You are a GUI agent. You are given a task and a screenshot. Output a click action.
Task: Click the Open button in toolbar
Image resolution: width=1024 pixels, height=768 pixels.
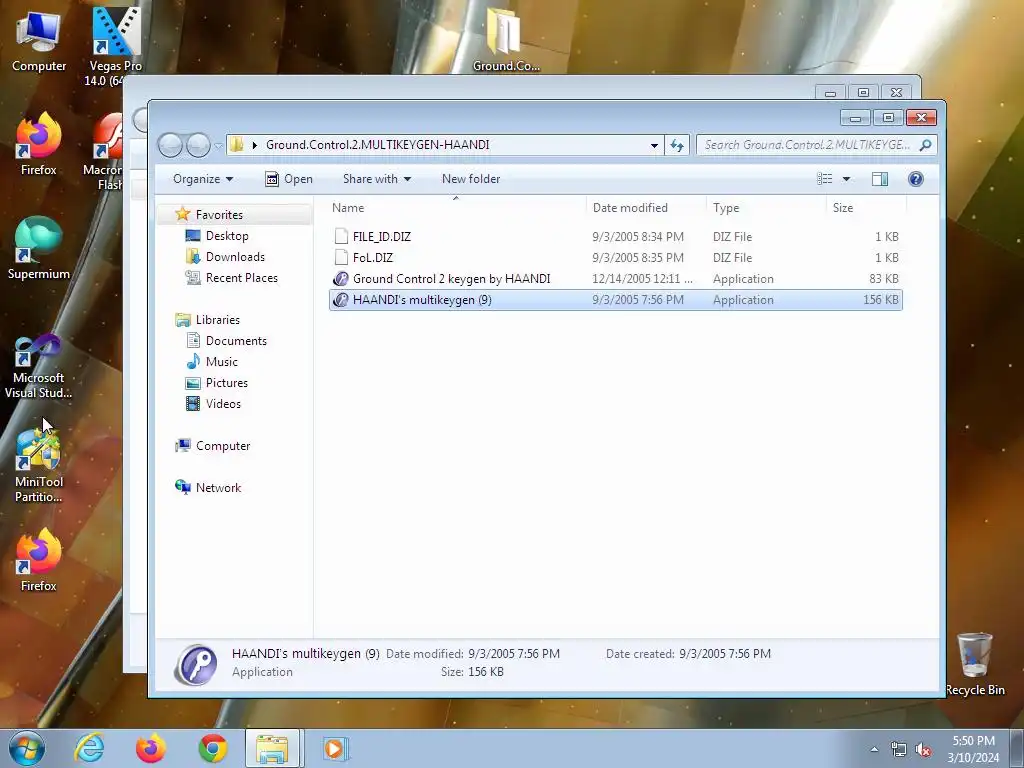pos(289,179)
